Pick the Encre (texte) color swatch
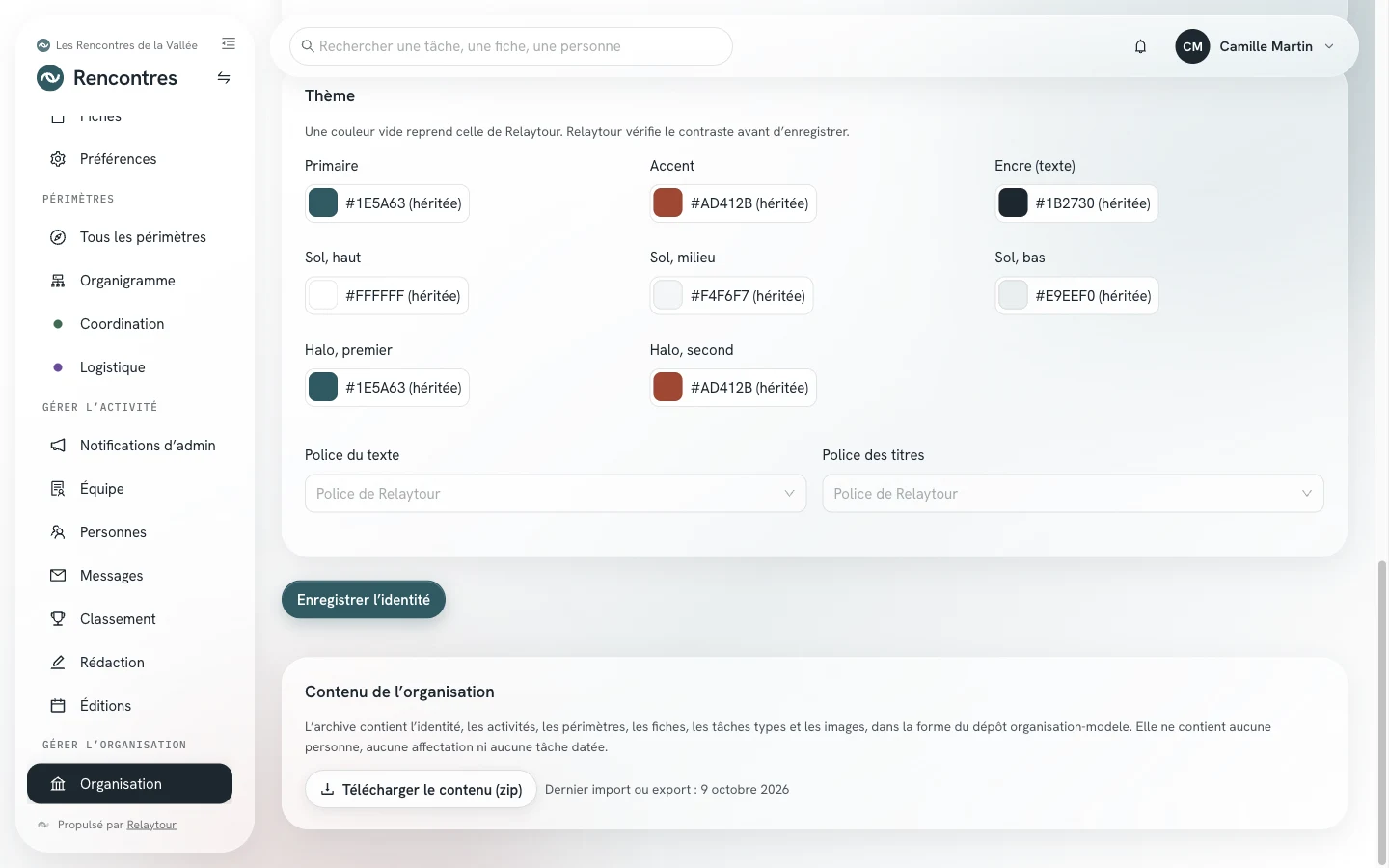The width and height of the screenshot is (1389, 868). [1013, 203]
